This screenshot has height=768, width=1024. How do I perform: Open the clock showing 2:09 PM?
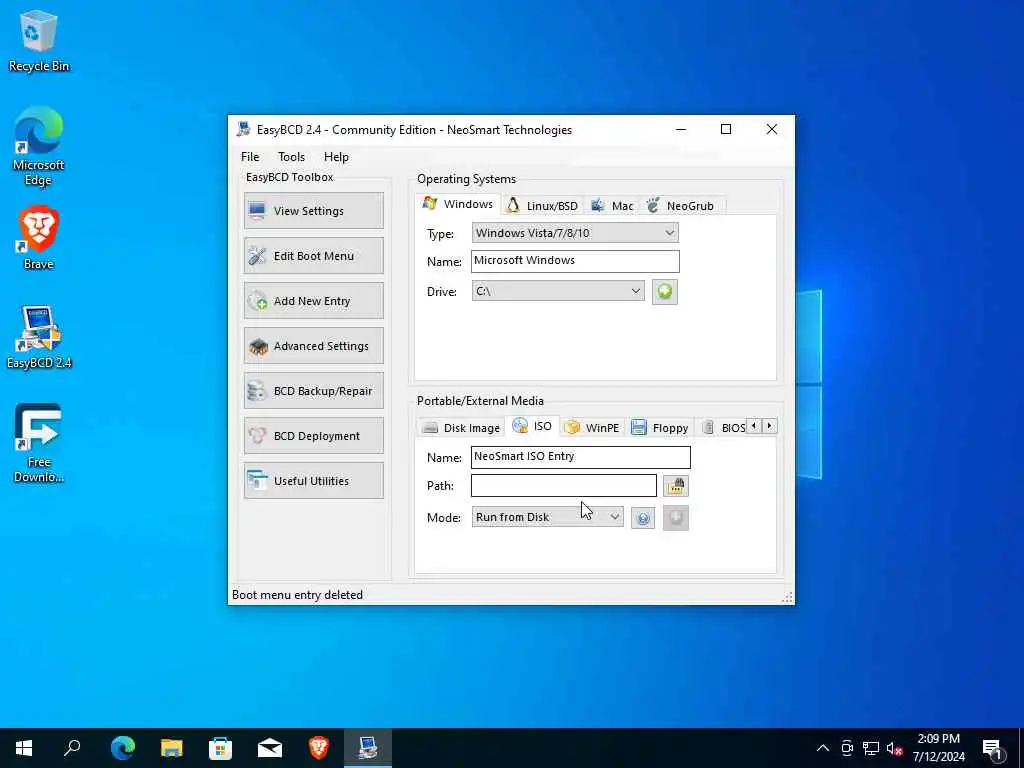[x=938, y=748]
